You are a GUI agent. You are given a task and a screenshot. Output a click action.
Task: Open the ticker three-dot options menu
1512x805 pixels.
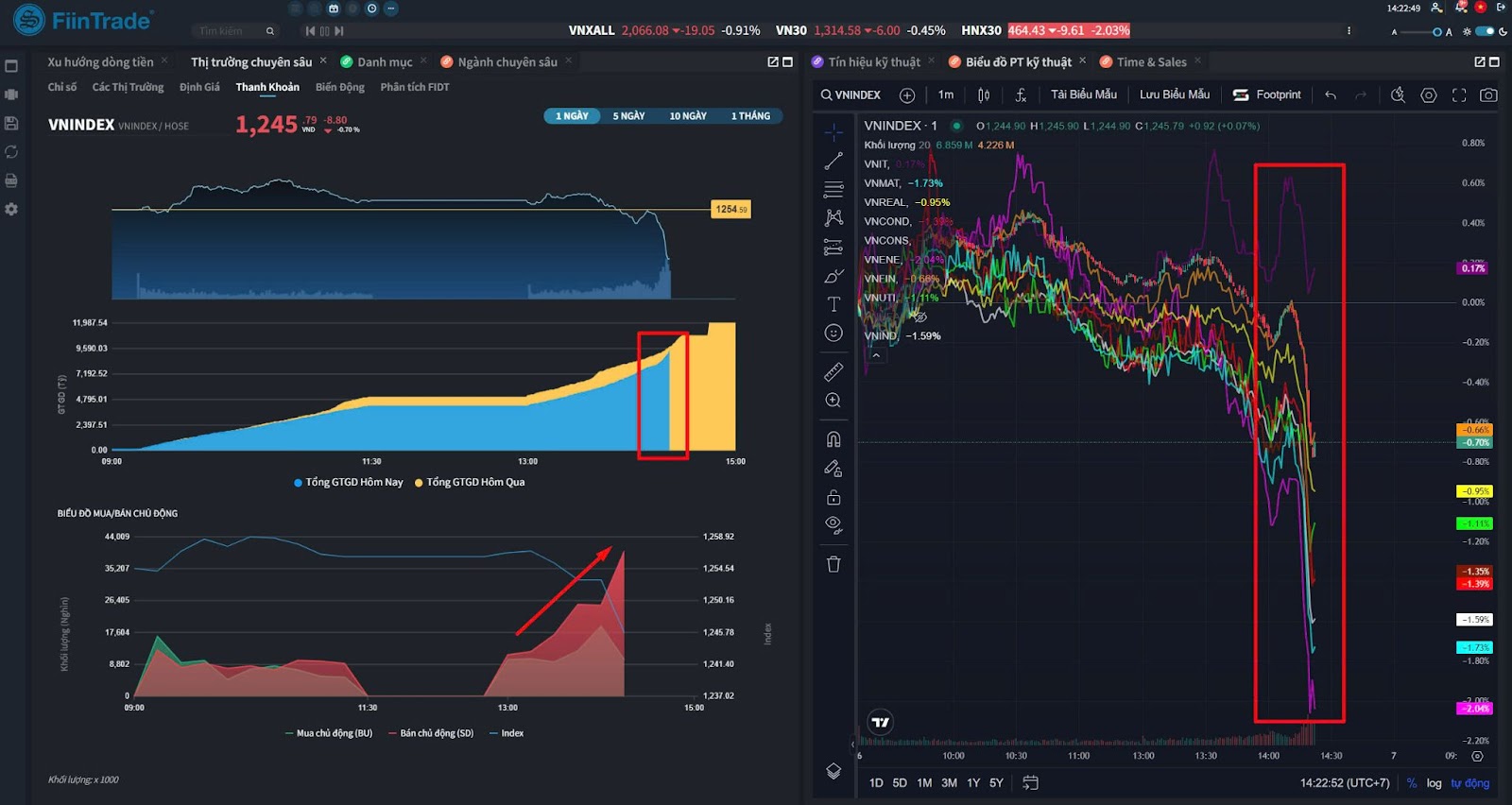[x=1349, y=31]
